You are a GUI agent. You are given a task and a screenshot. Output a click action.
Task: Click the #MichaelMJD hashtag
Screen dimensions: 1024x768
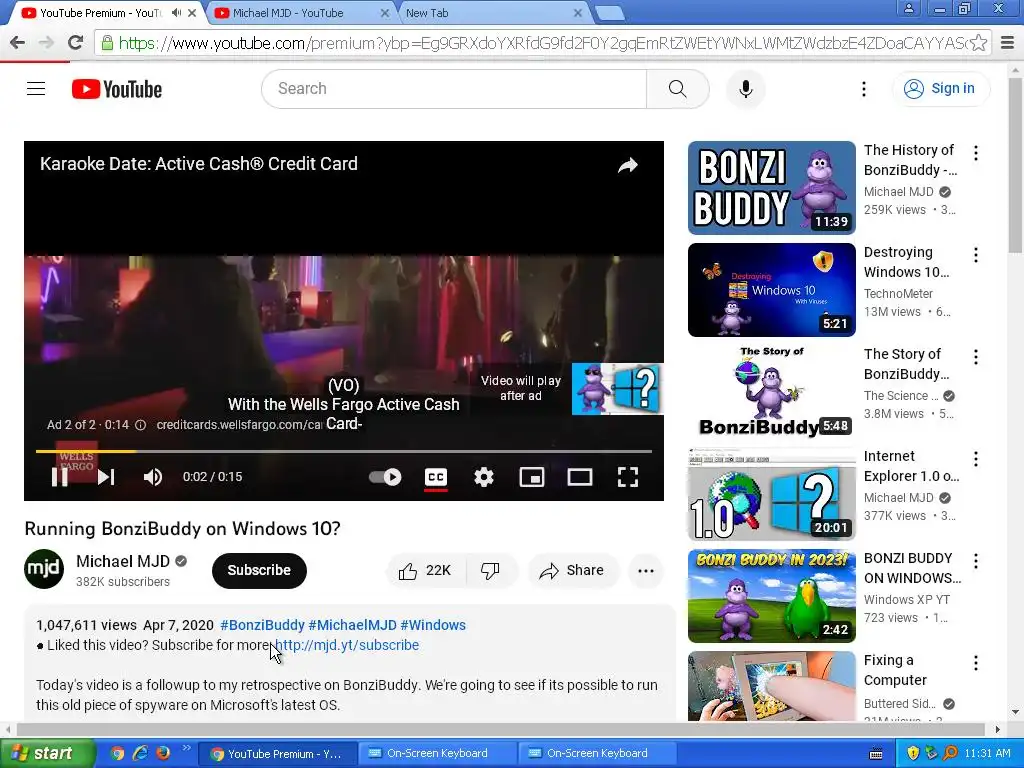(x=352, y=625)
